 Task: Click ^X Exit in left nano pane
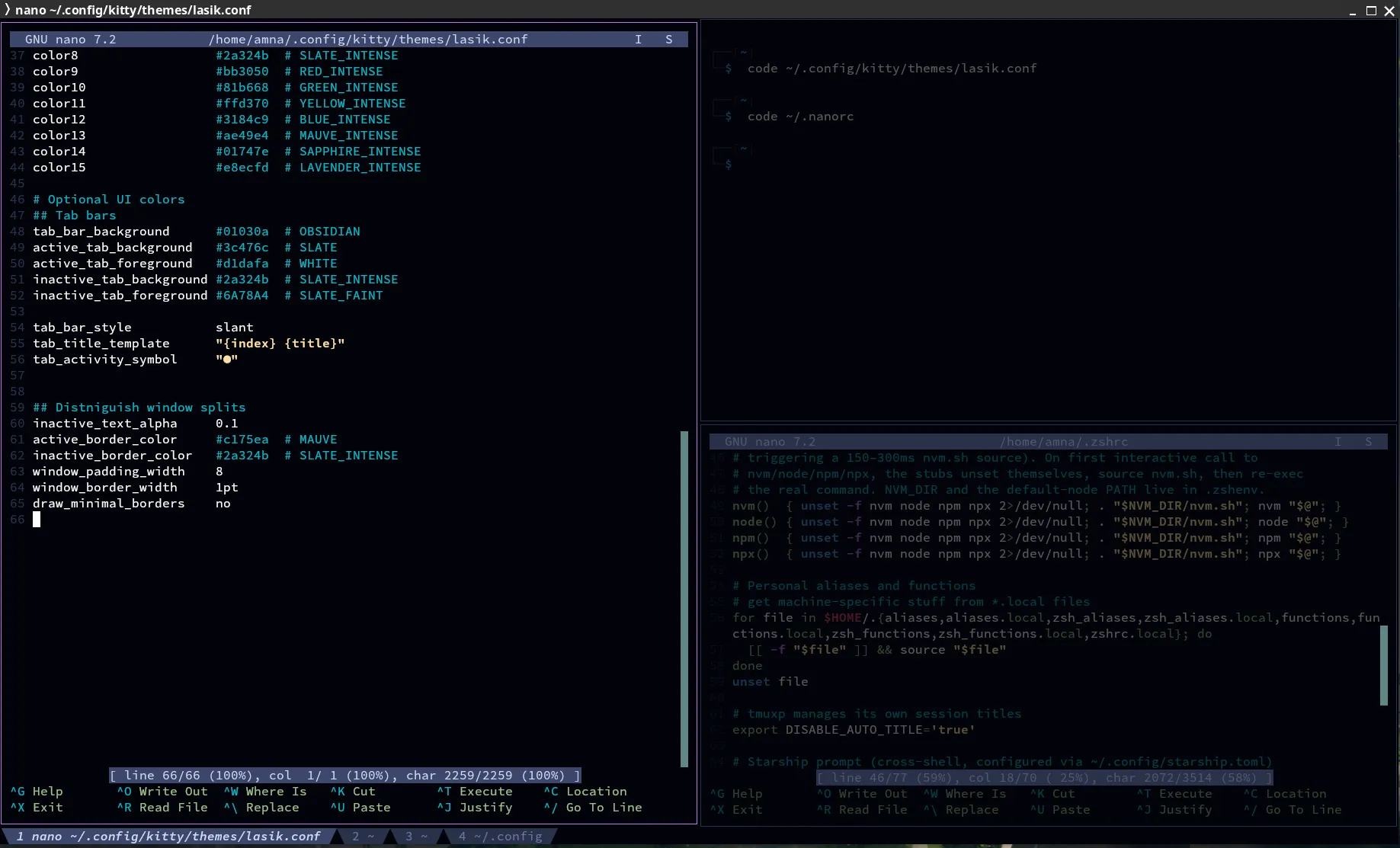point(37,807)
